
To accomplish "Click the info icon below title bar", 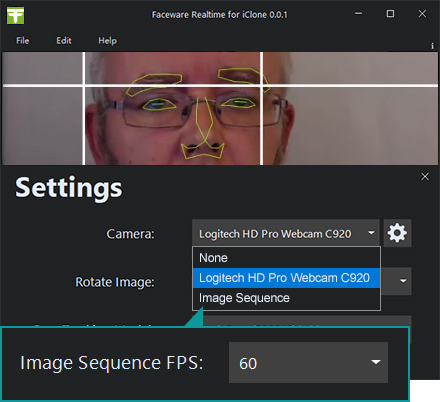I will 432,46.
